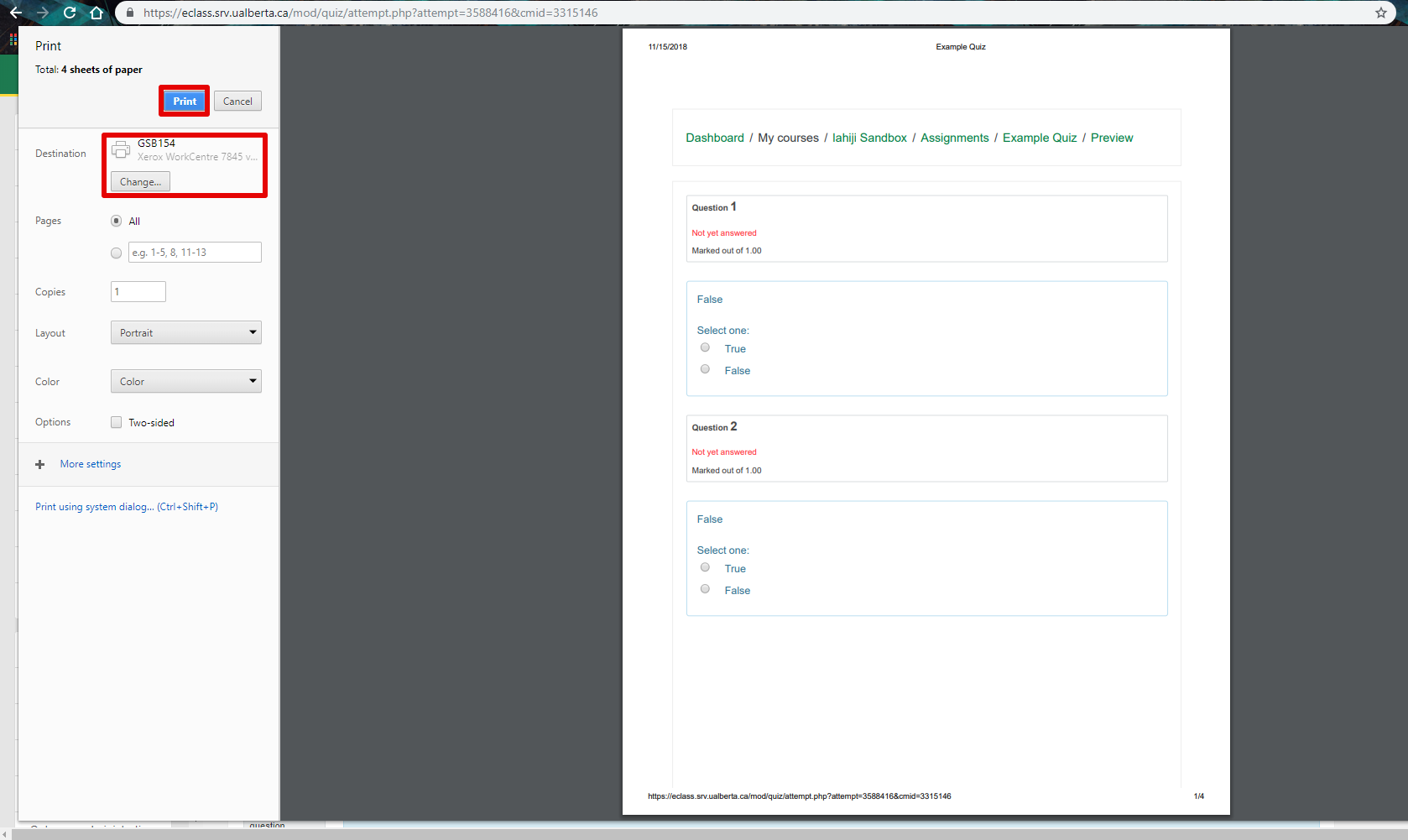Click the browser back arrow icon

[x=16, y=13]
